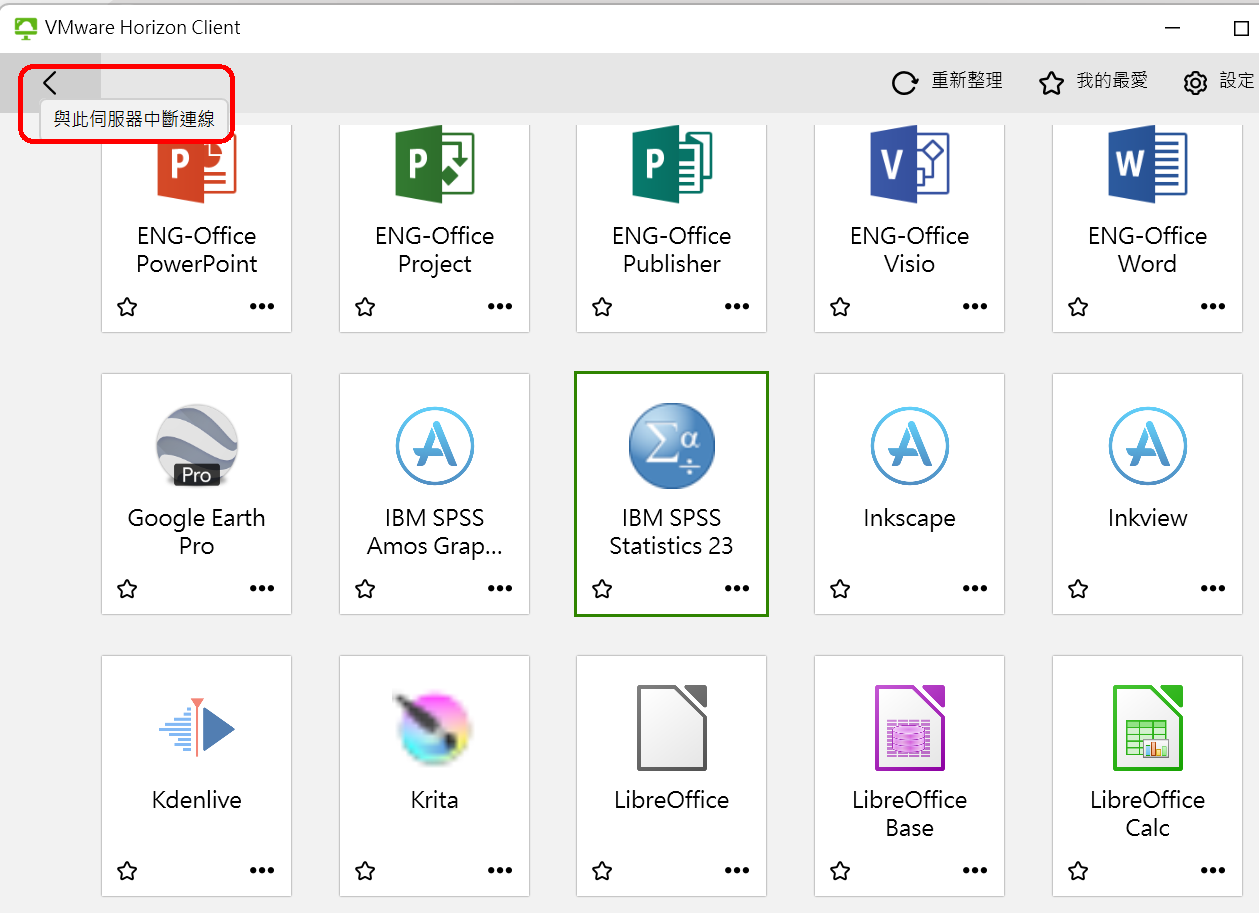
Task: Launch Kdenlive video editor icon
Action: pyautogui.click(x=196, y=728)
